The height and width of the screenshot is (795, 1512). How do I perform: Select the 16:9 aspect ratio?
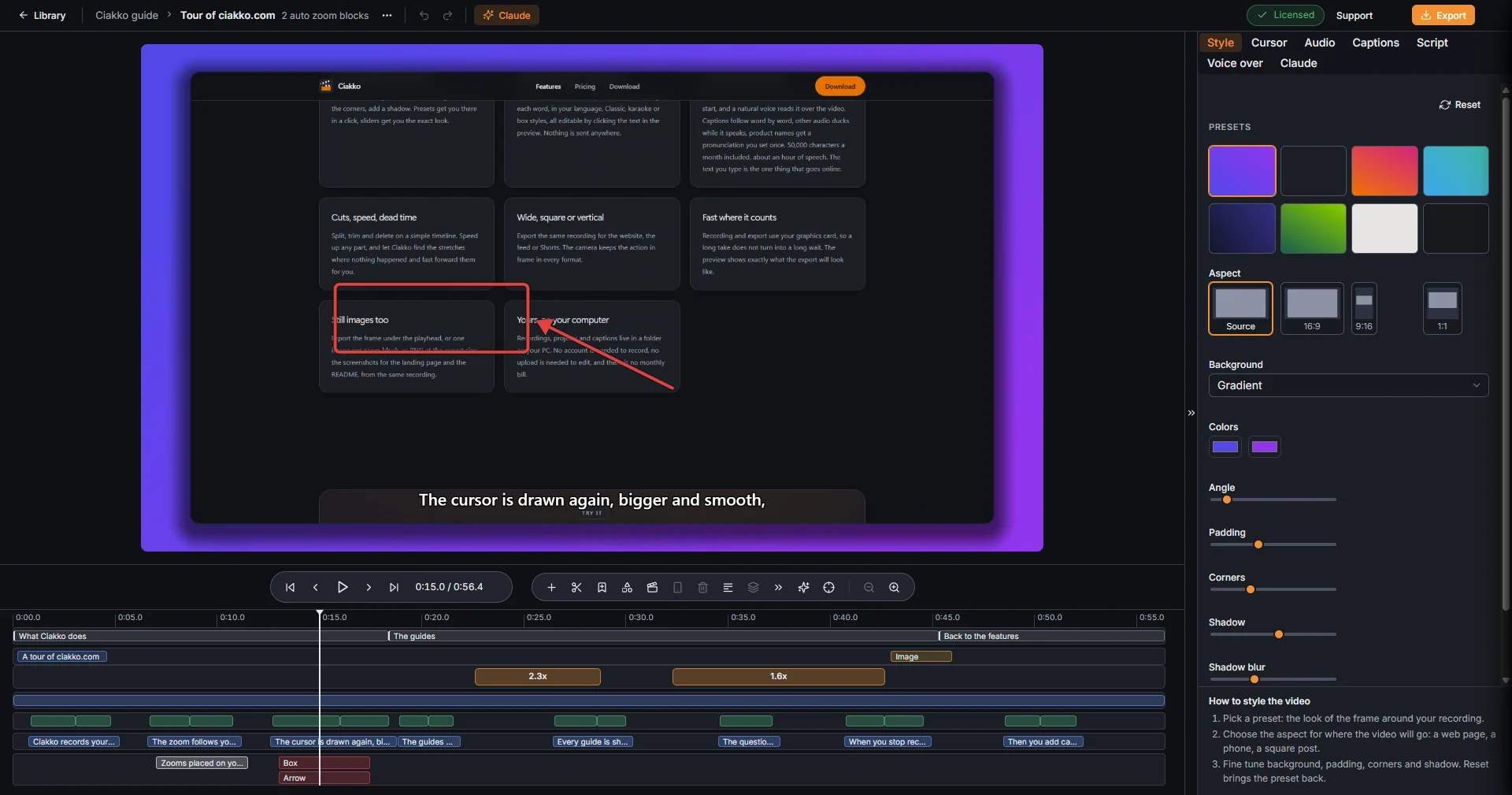point(1312,309)
